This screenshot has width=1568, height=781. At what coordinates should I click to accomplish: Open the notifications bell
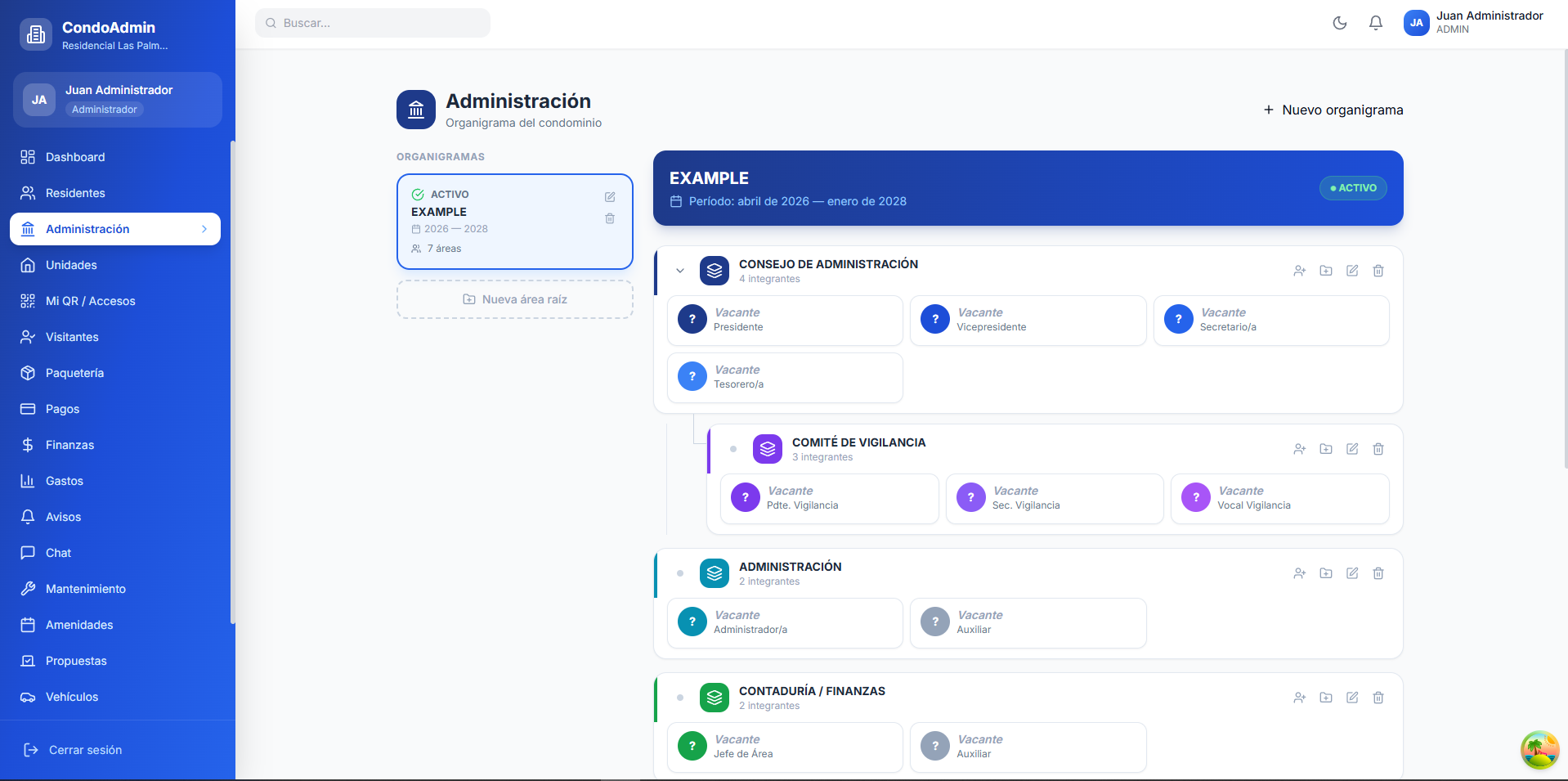tap(1375, 23)
